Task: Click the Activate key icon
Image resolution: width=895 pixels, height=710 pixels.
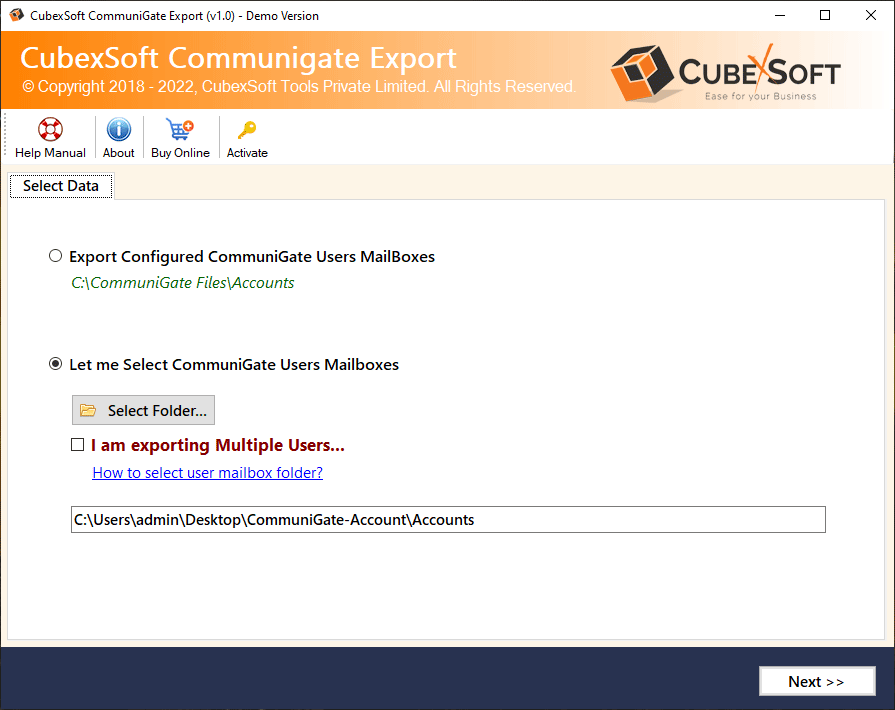Action: pos(247,130)
